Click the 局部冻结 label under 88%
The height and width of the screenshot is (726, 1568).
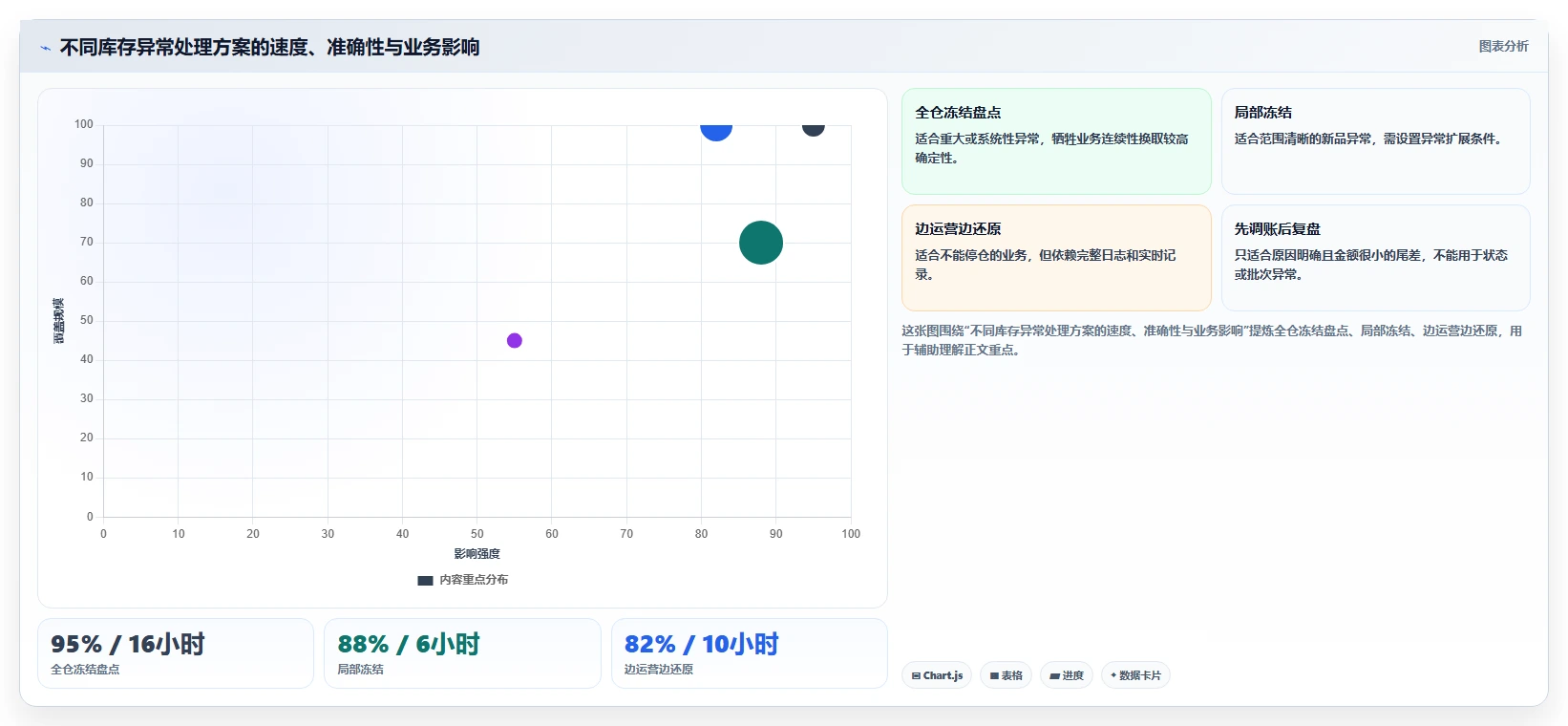tap(360, 670)
